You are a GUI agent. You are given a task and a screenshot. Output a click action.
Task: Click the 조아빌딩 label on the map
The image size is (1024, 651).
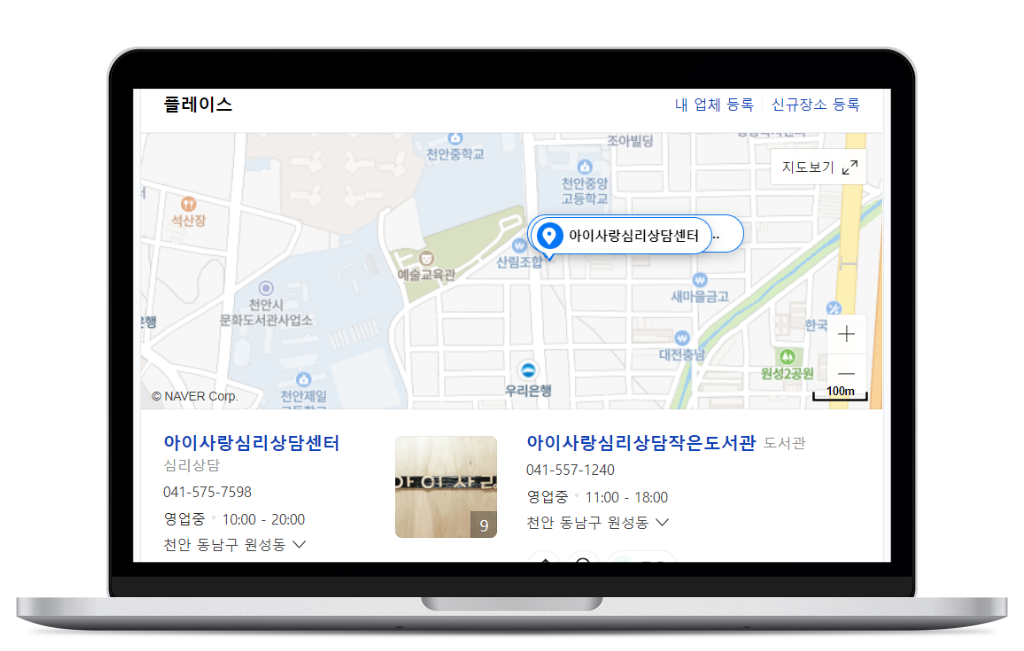[x=630, y=140]
